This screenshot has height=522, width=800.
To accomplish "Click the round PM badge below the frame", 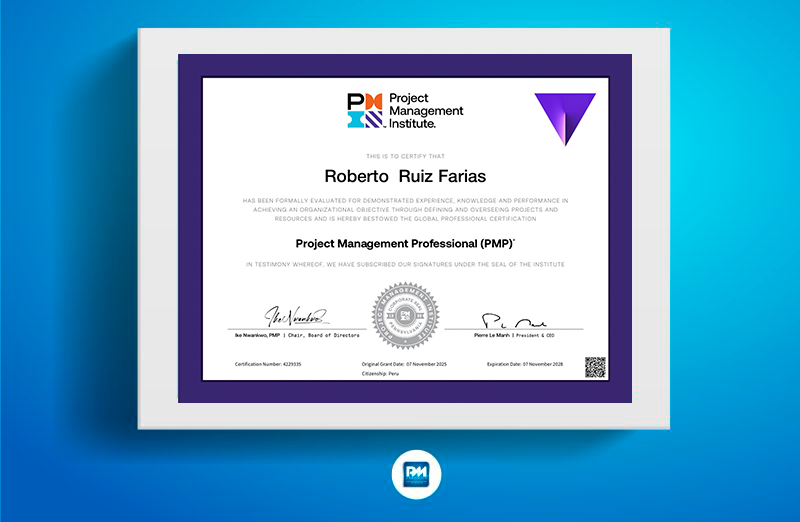I will (416, 474).
